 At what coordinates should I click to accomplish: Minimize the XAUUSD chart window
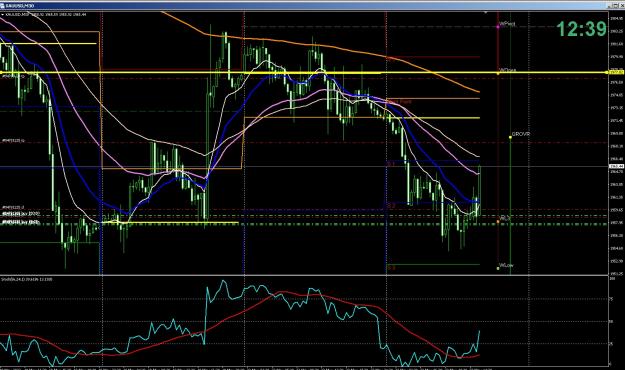tap(609, 6)
